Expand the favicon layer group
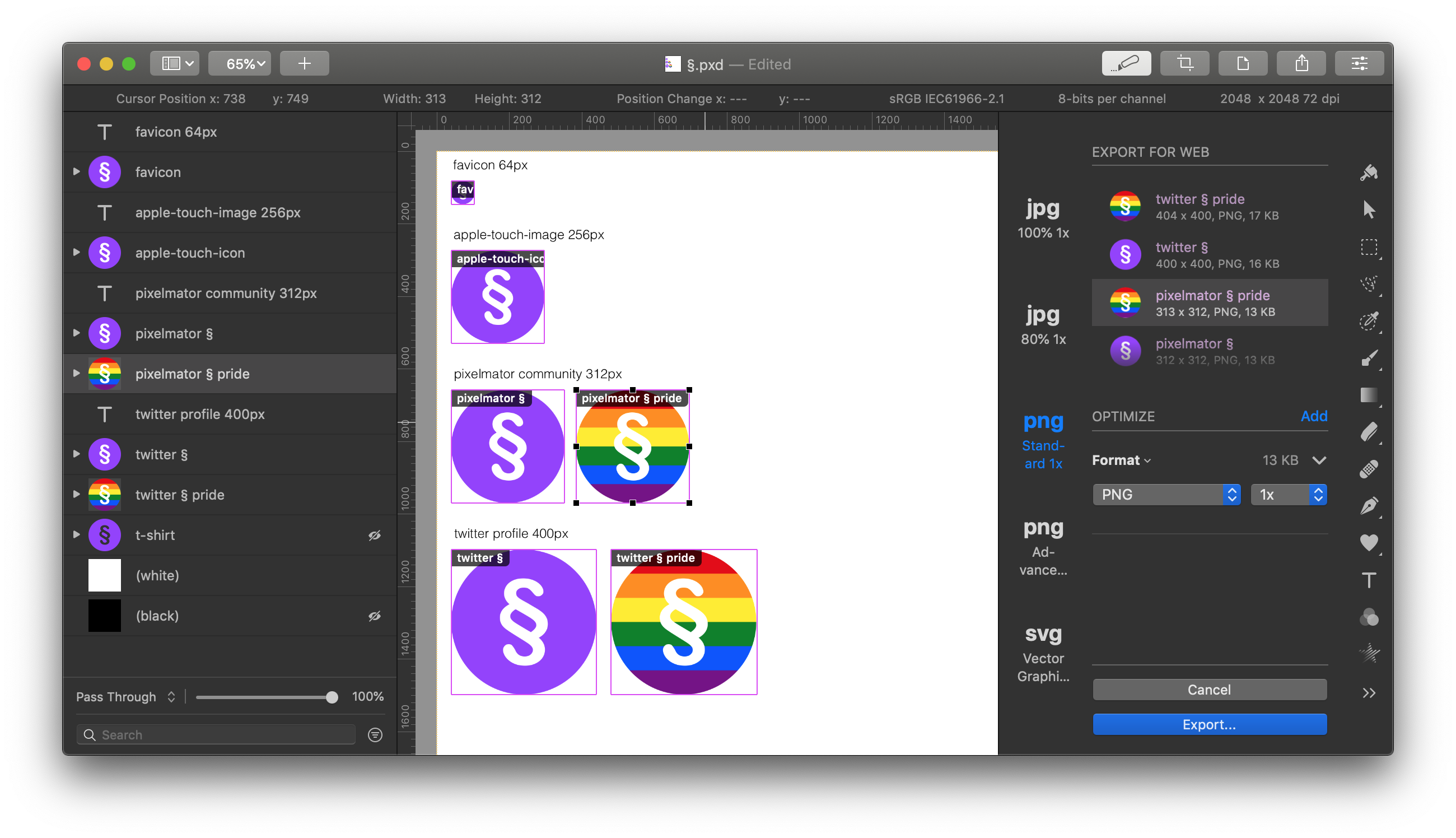Screen dimensions: 1456x838 pos(77,172)
